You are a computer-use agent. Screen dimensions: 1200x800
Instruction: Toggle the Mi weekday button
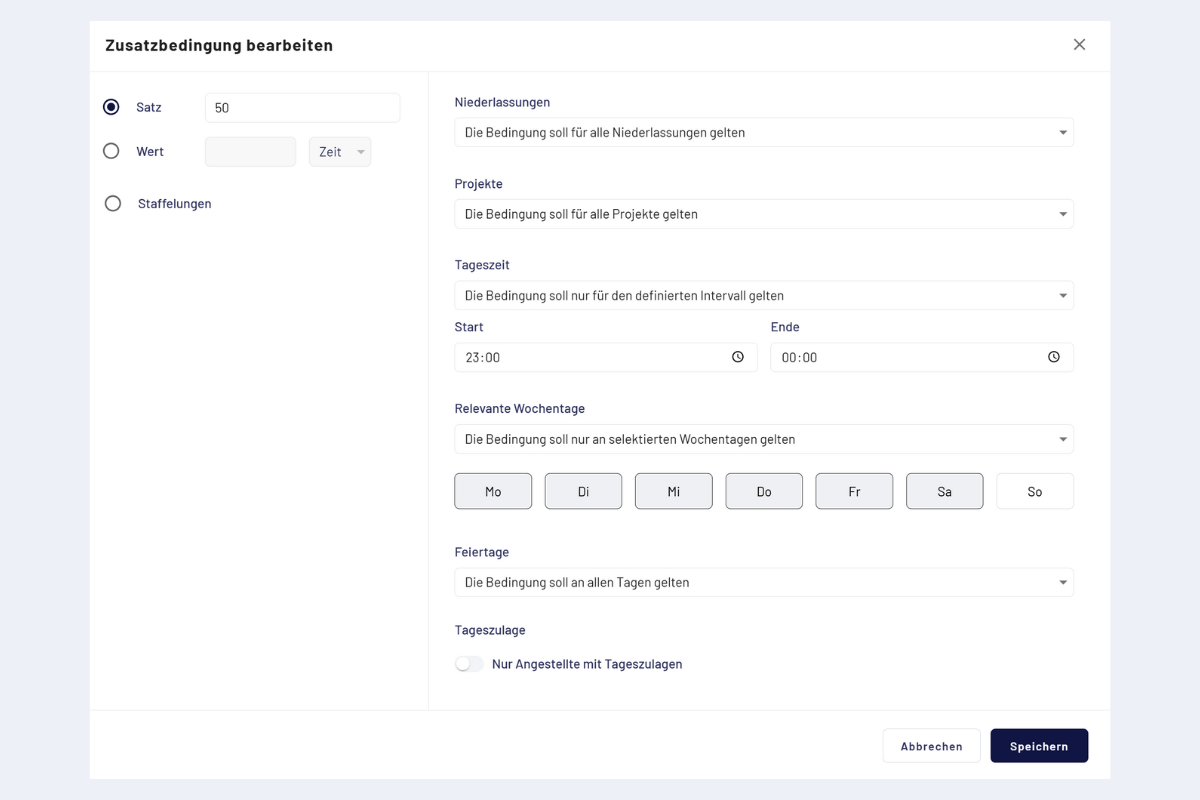tap(674, 491)
